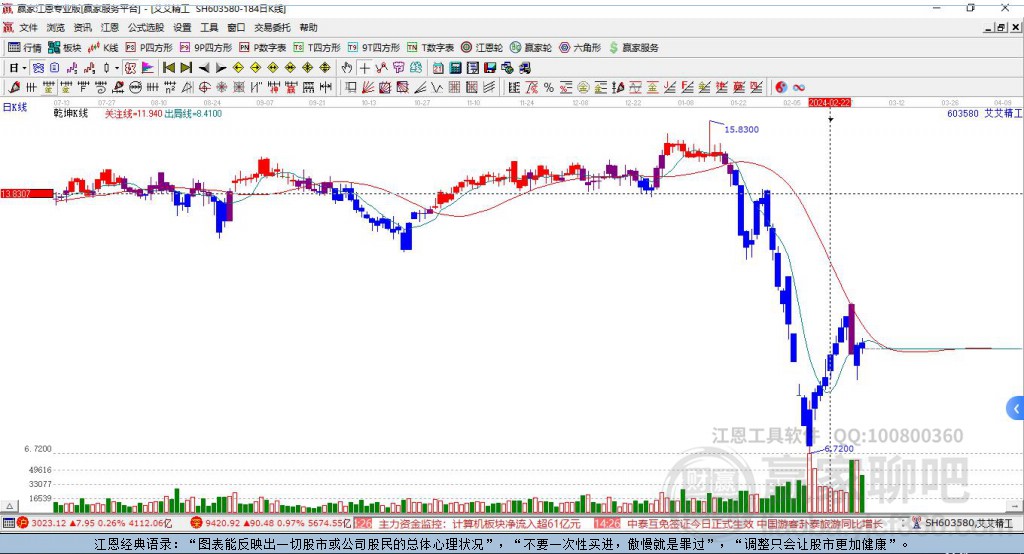Click the 乾坤K线 indicator label

[x=71, y=114]
